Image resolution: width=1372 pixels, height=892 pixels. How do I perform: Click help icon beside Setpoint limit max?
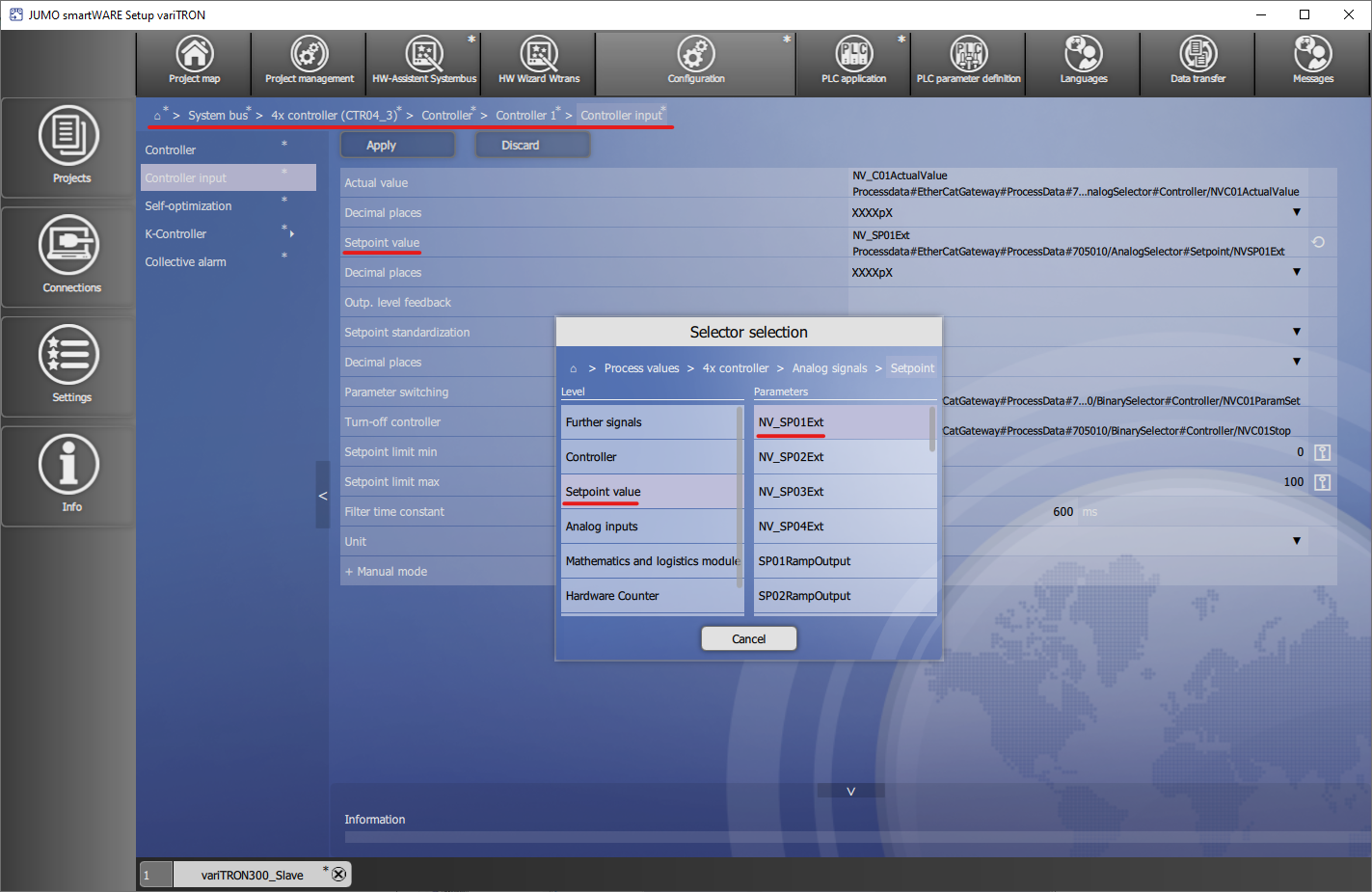1322,482
